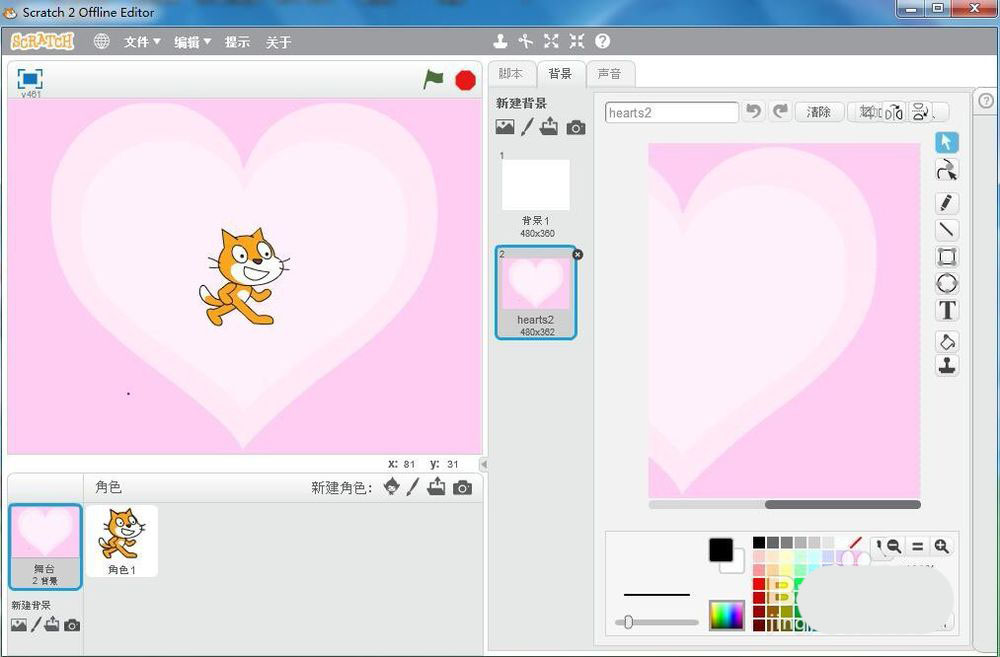
Task: Reset paint canvas zoom with equals button
Action: coord(917,547)
